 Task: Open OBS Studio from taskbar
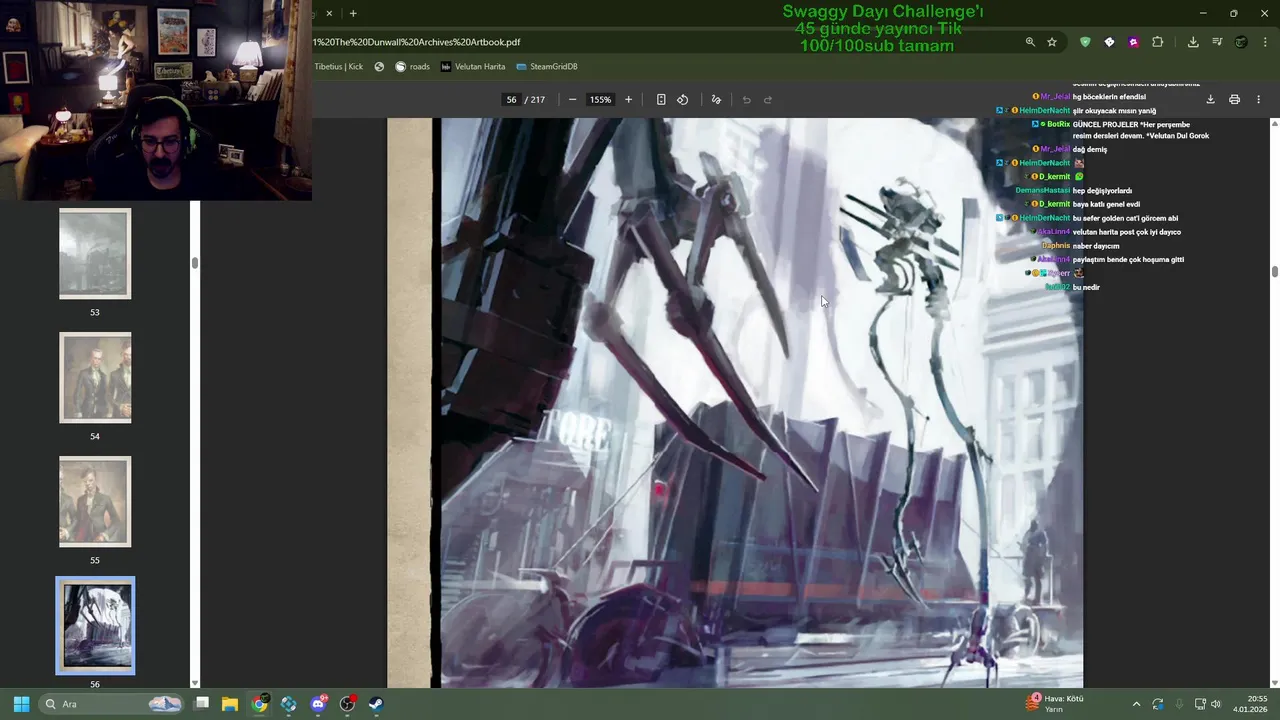(347, 704)
